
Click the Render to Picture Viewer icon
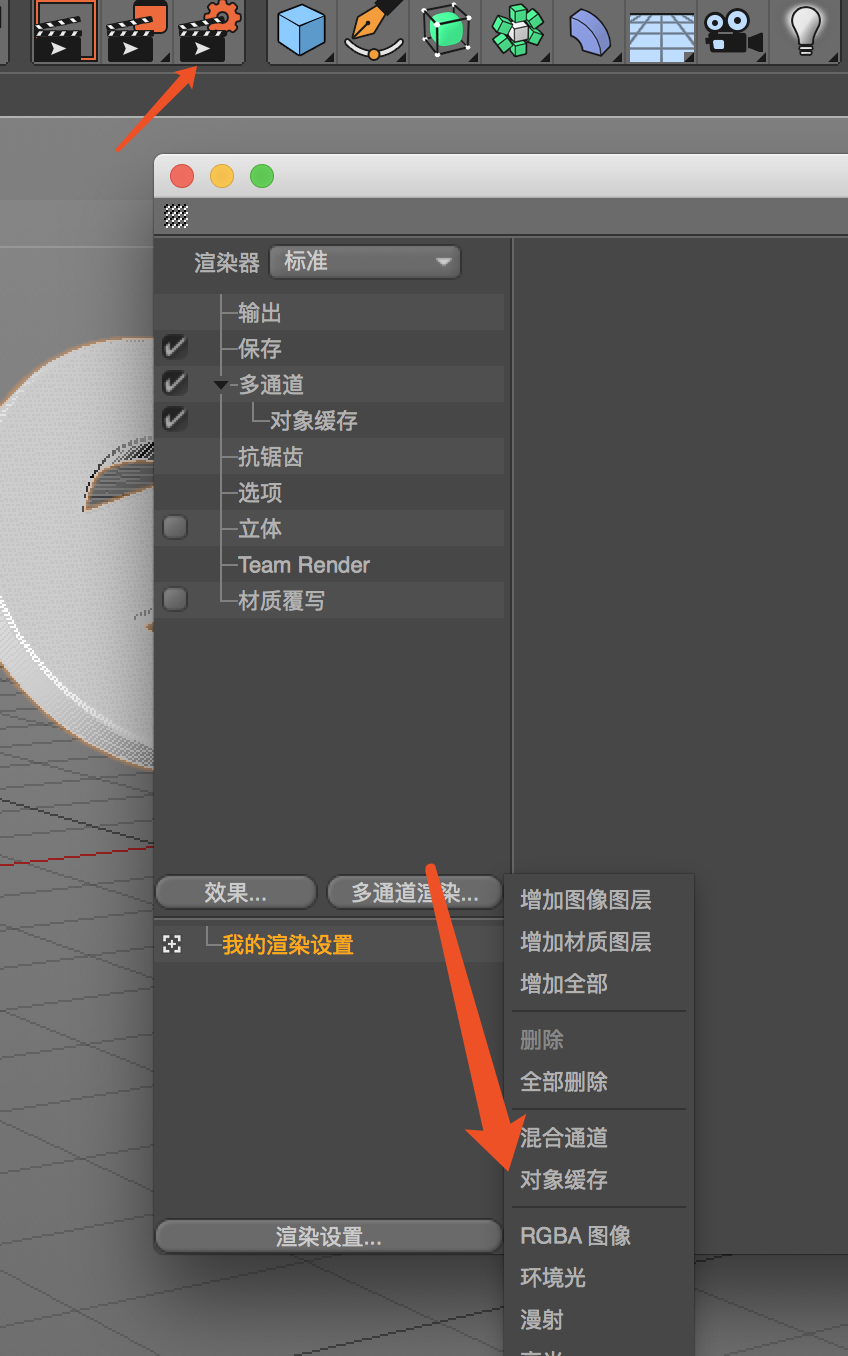point(135,32)
